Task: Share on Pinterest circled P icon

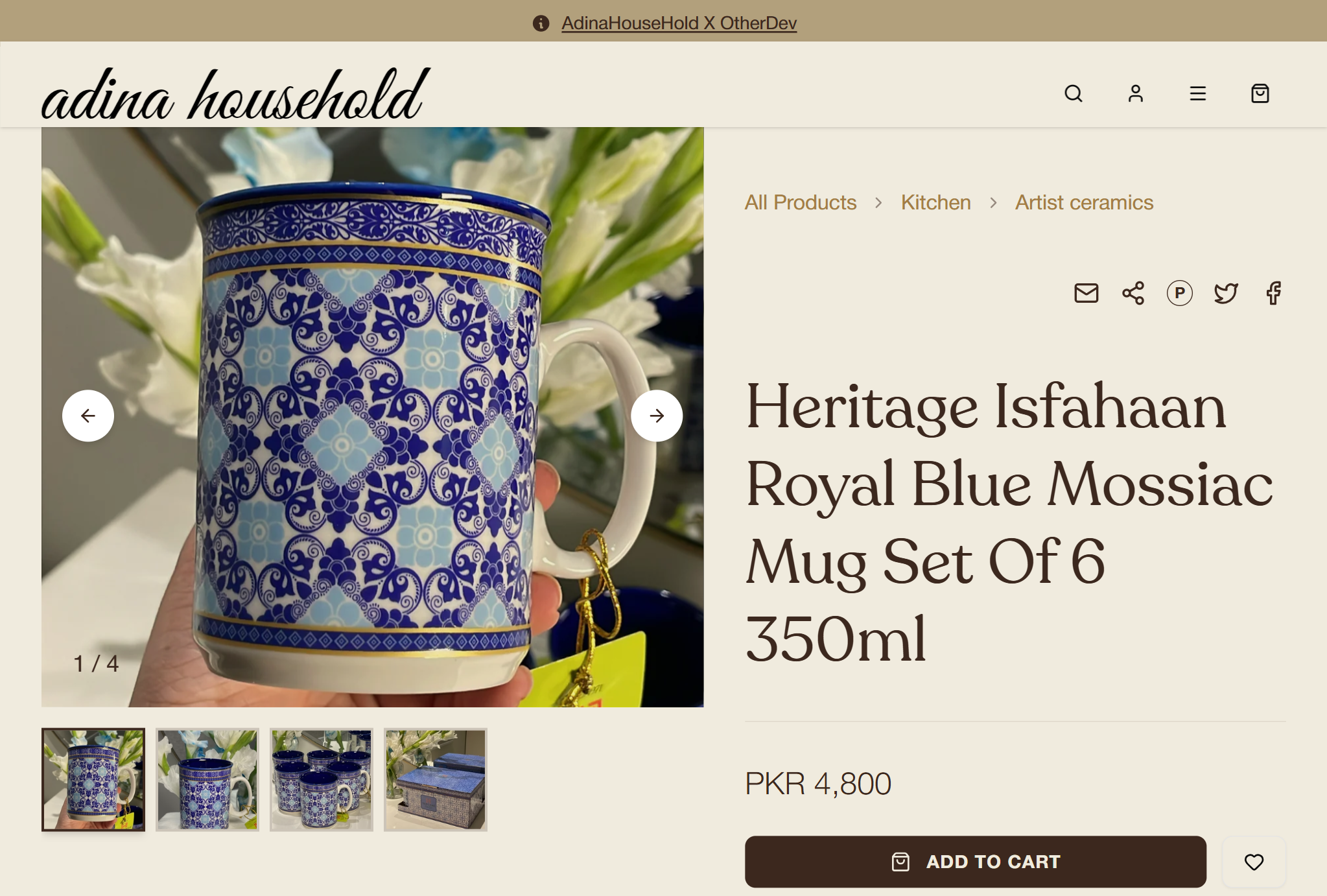Action: click(1179, 293)
